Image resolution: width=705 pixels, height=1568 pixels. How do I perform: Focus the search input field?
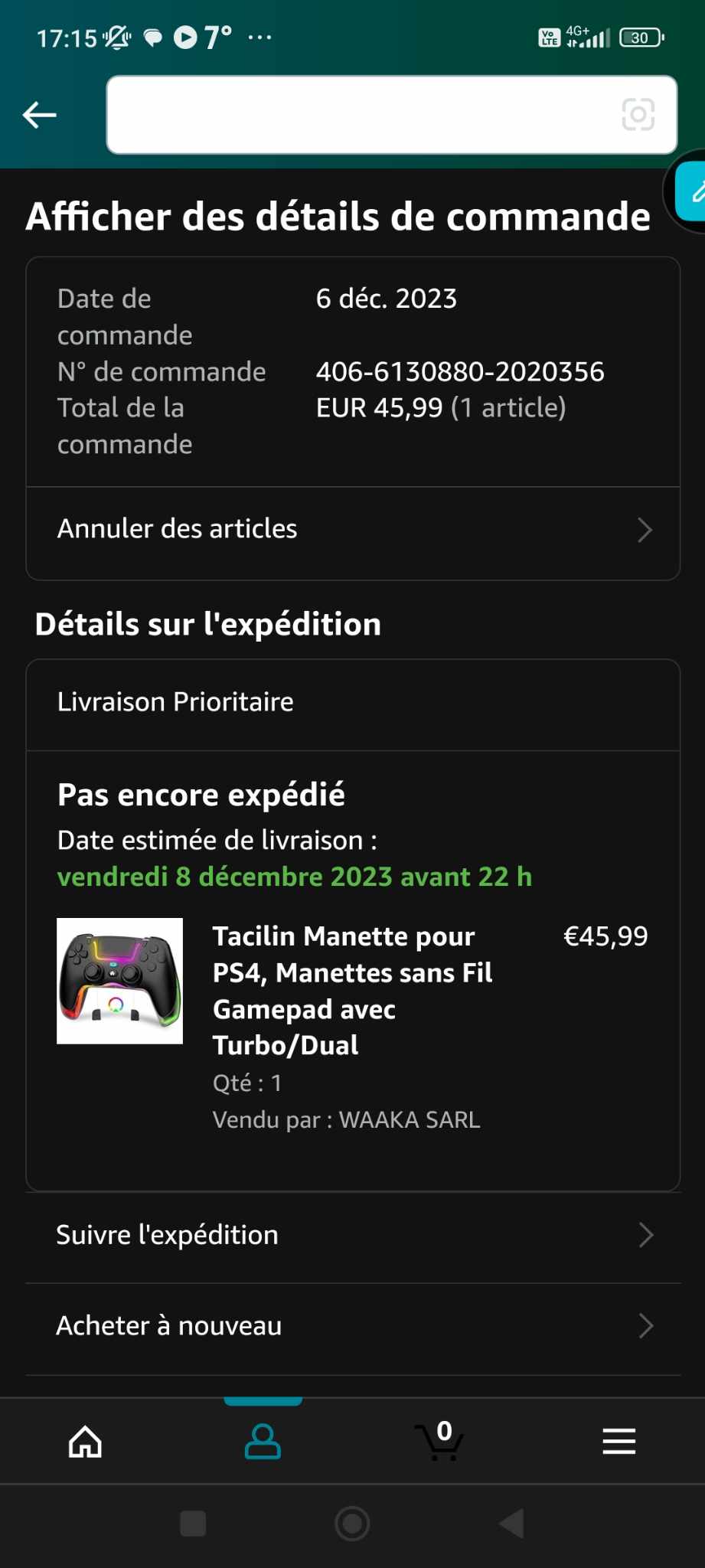coord(360,115)
